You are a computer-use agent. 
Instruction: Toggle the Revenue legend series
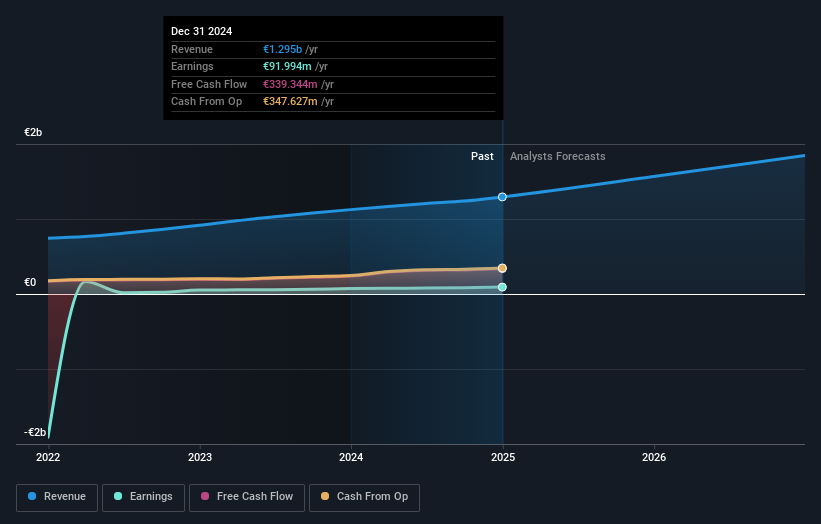pyautogui.click(x=57, y=497)
